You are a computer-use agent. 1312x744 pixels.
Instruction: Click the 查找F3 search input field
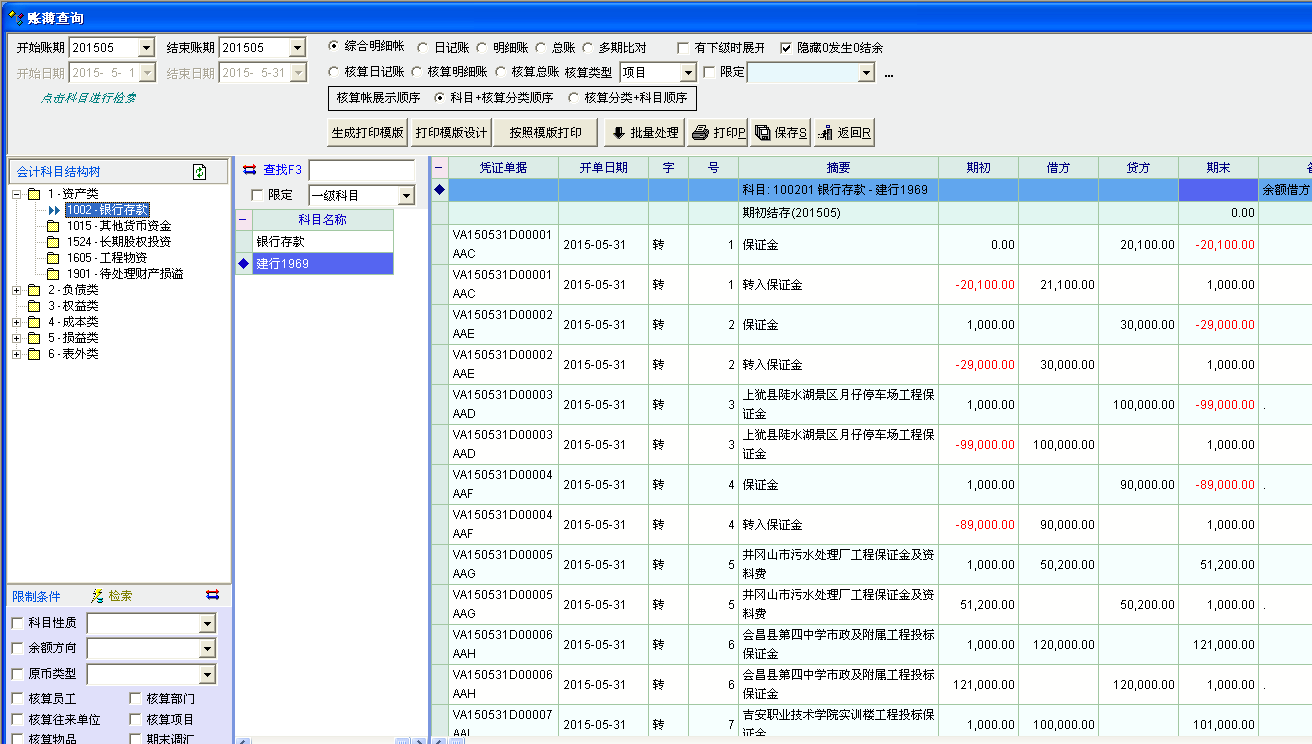(x=361, y=170)
